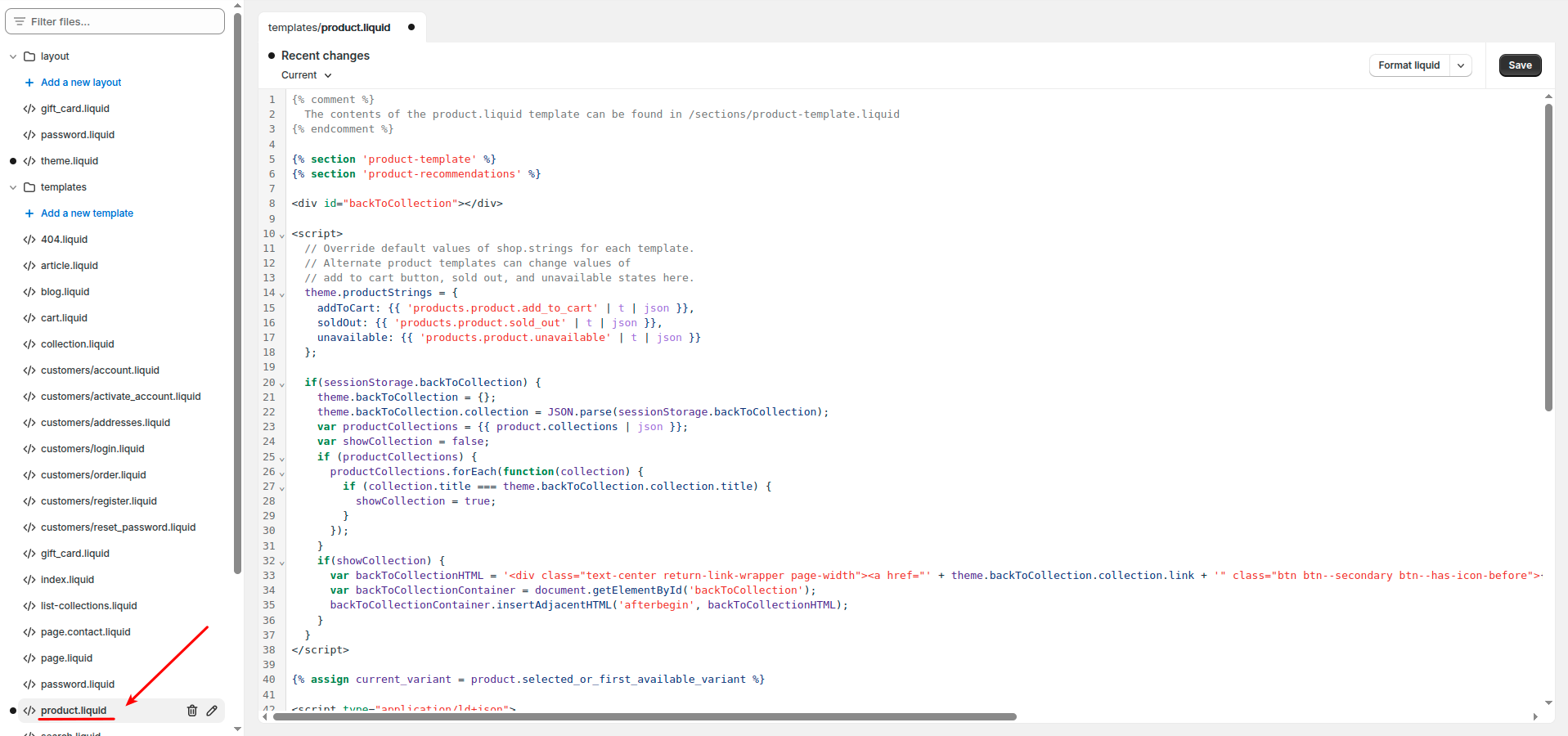Click the editor scroll-down arrow
Screen dimensions: 1568x736
(x=1548, y=702)
